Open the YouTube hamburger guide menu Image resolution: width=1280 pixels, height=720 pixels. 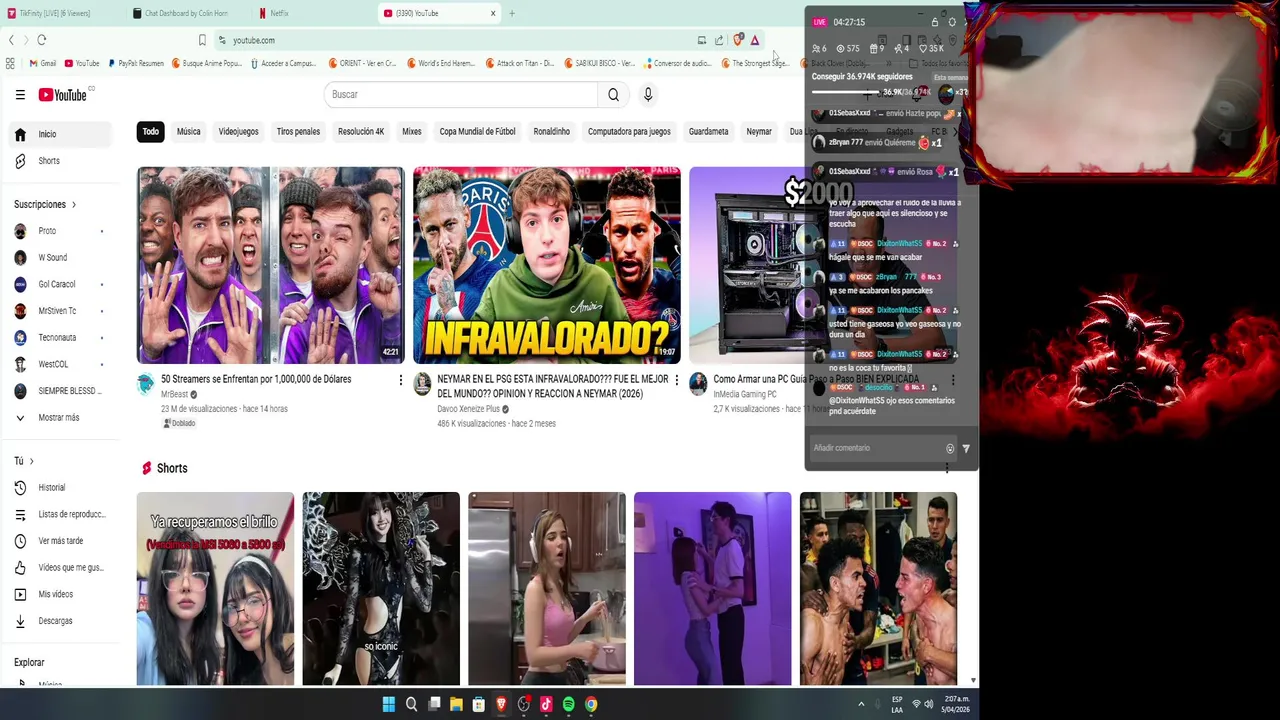20,95
